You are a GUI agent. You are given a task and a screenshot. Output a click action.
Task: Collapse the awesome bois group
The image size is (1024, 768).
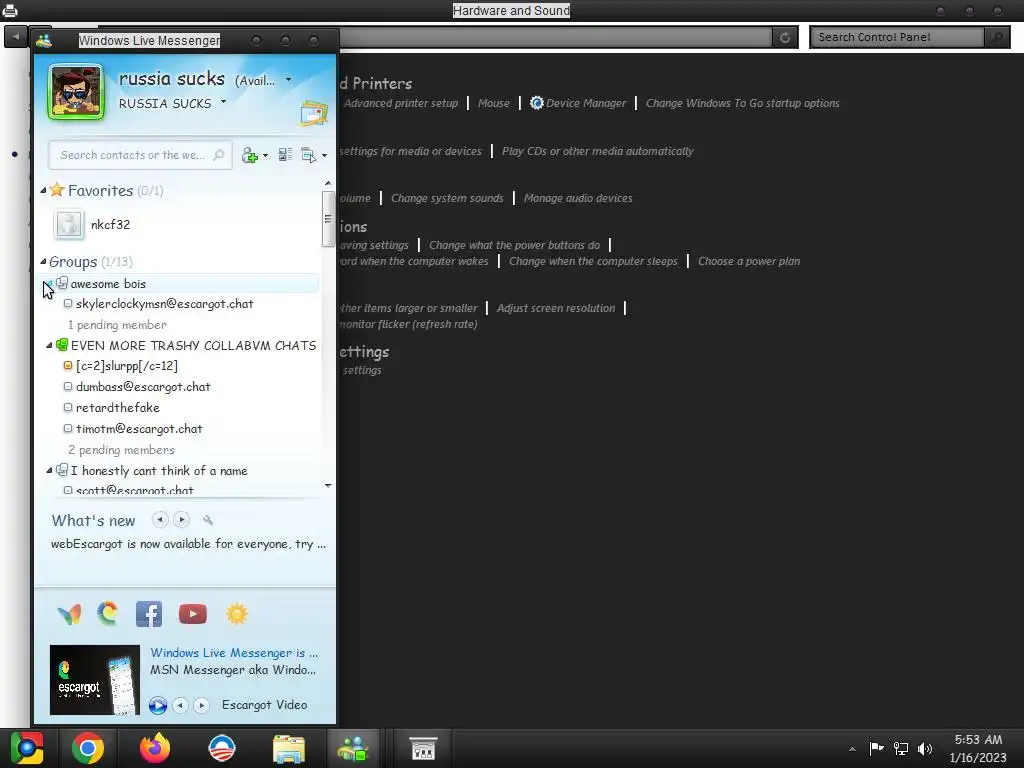tap(49, 284)
